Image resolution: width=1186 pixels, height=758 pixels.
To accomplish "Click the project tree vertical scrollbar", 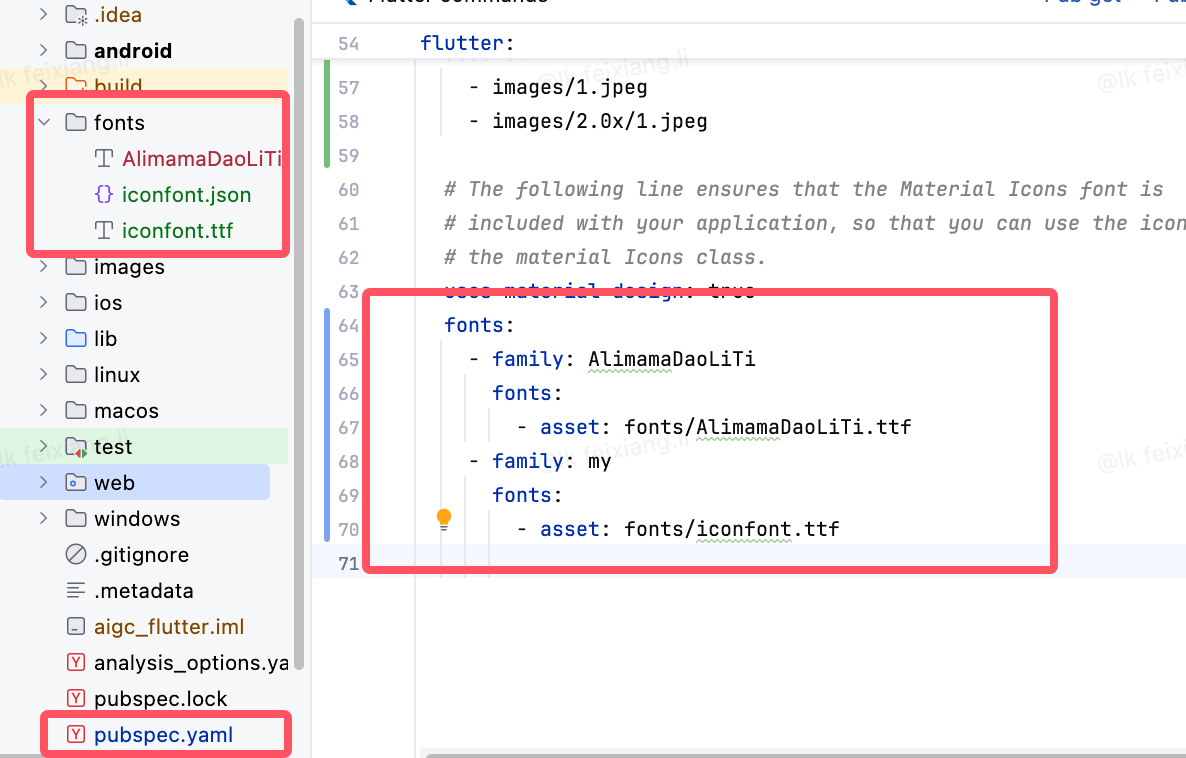I will 299,344.
